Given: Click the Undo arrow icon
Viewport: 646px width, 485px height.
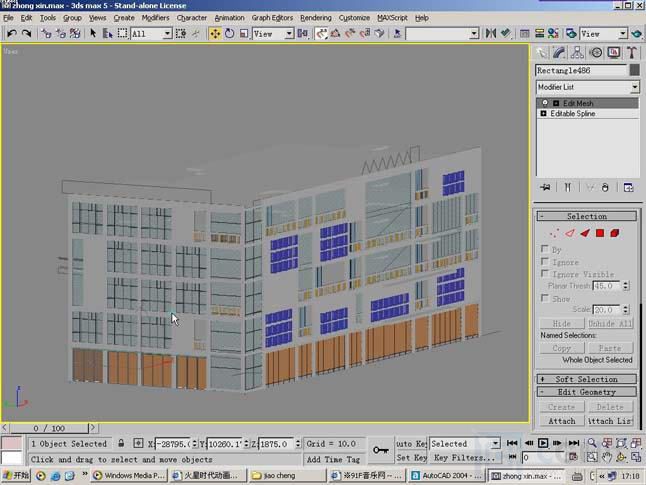Looking at the screenshot, I should tap(12, 33).
